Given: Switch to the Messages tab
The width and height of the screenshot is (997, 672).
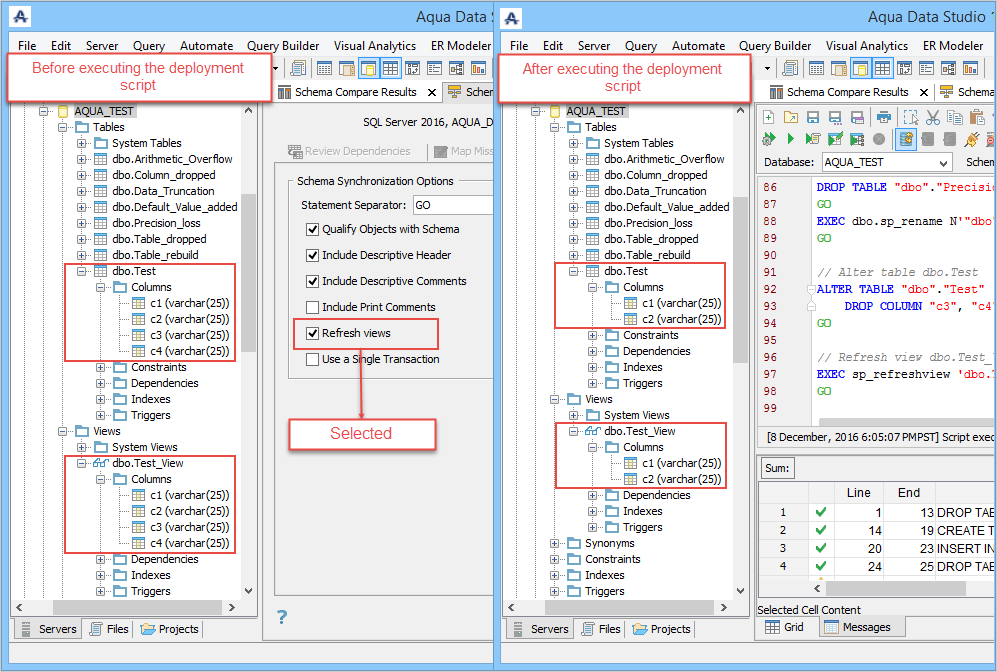Looking at the screenshot, I should [x=862, y=627].
